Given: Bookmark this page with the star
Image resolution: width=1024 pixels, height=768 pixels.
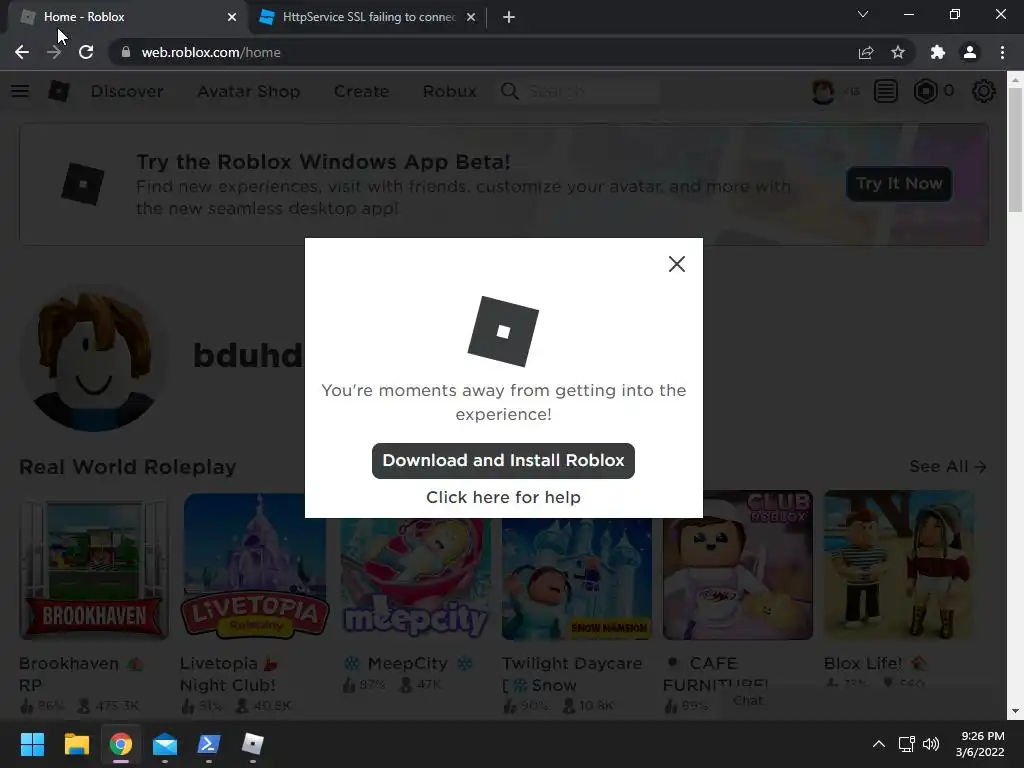Looking at the screenshot, I should (898, 52).
